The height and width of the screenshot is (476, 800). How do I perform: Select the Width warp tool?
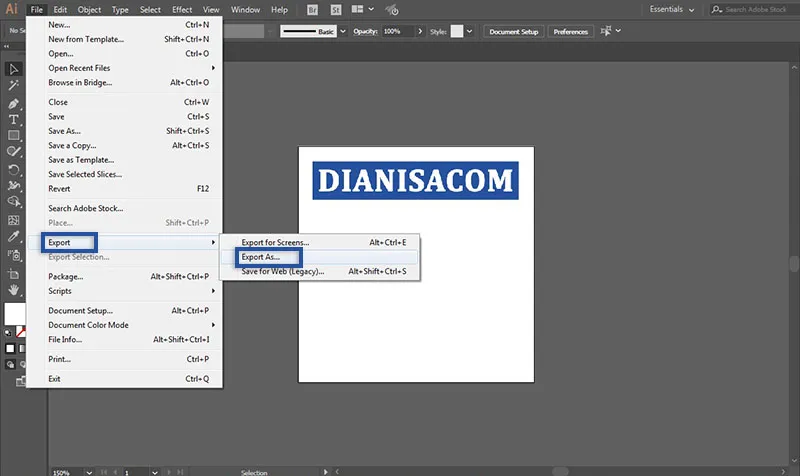[x=14, y=185]
